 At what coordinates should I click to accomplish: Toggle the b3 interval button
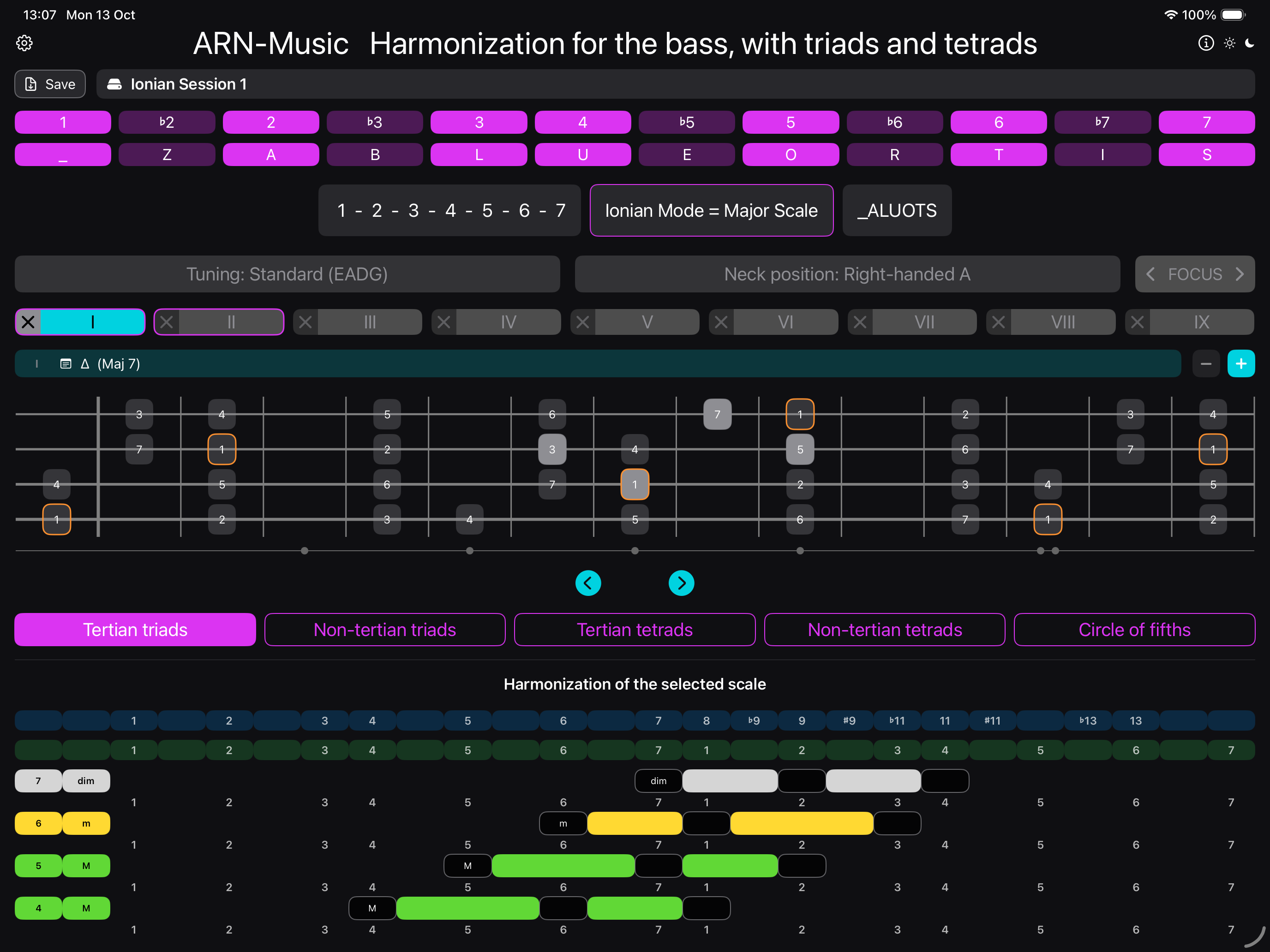tap(374, 122)
